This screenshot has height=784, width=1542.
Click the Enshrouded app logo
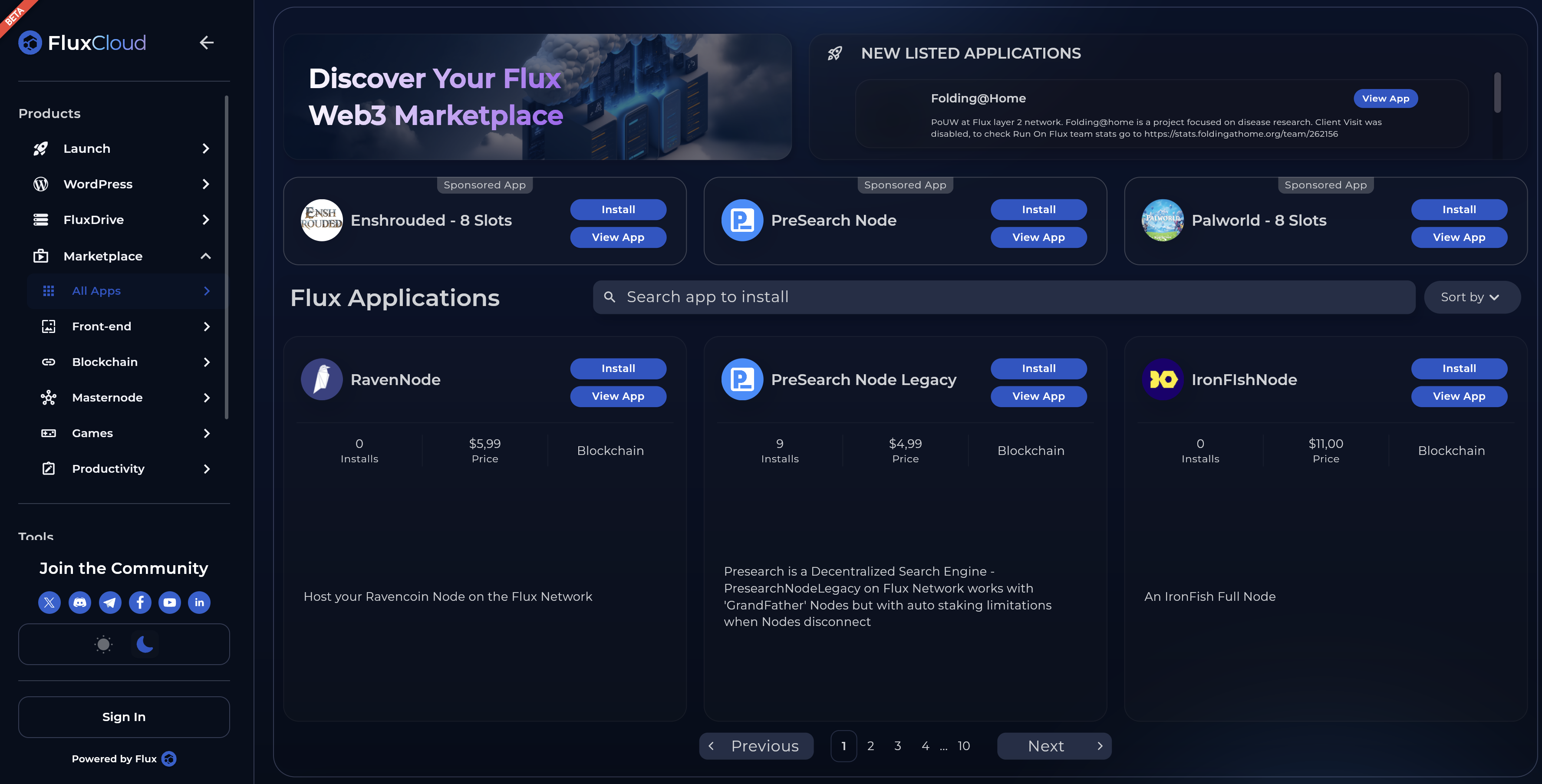tap(322, 220)
